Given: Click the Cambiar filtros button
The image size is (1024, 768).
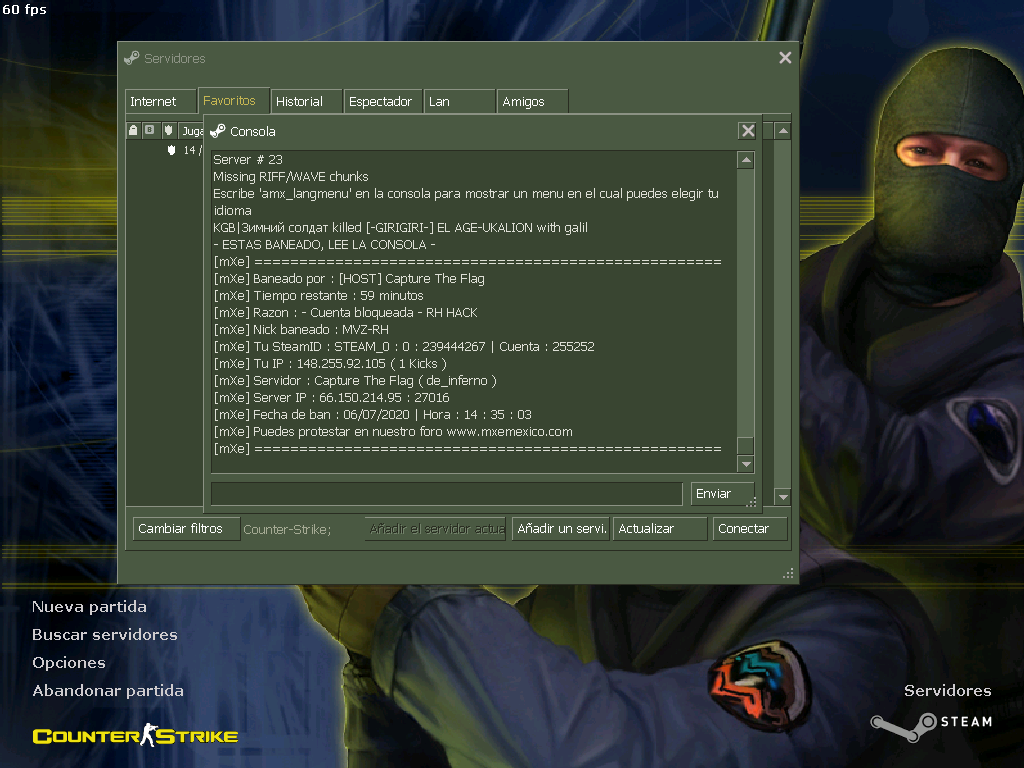Looking at the screenshot, I should pyautogui.click(x=186, y=528).
